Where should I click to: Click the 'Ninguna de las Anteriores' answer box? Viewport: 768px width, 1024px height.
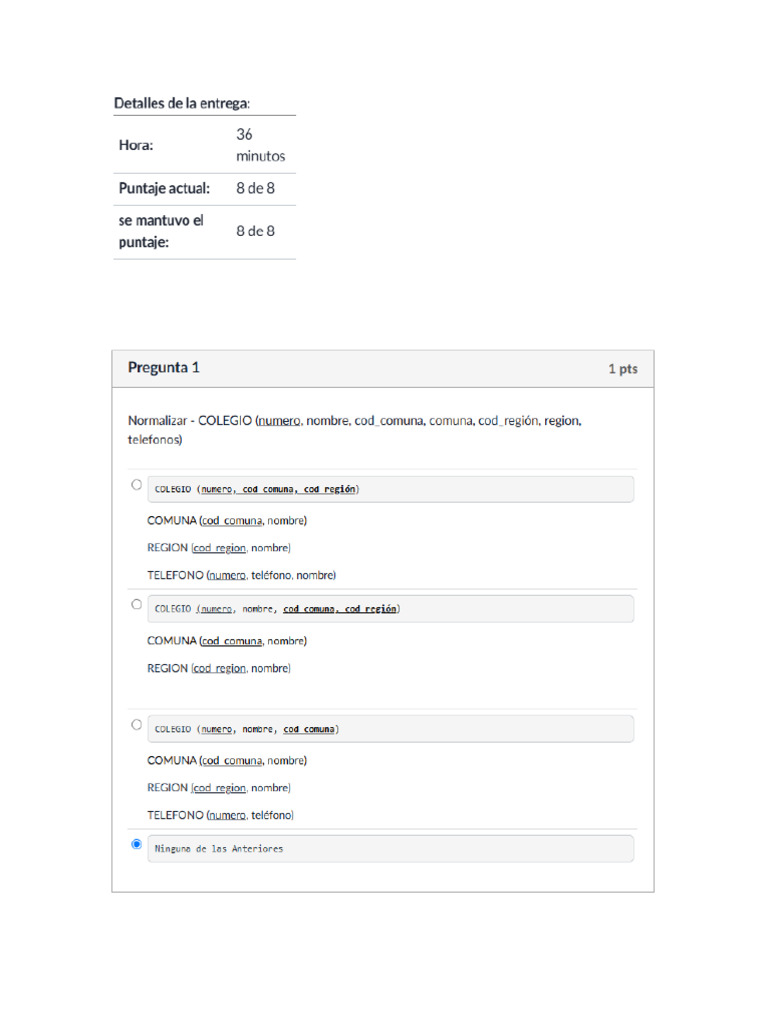click(x=390, y=849)
